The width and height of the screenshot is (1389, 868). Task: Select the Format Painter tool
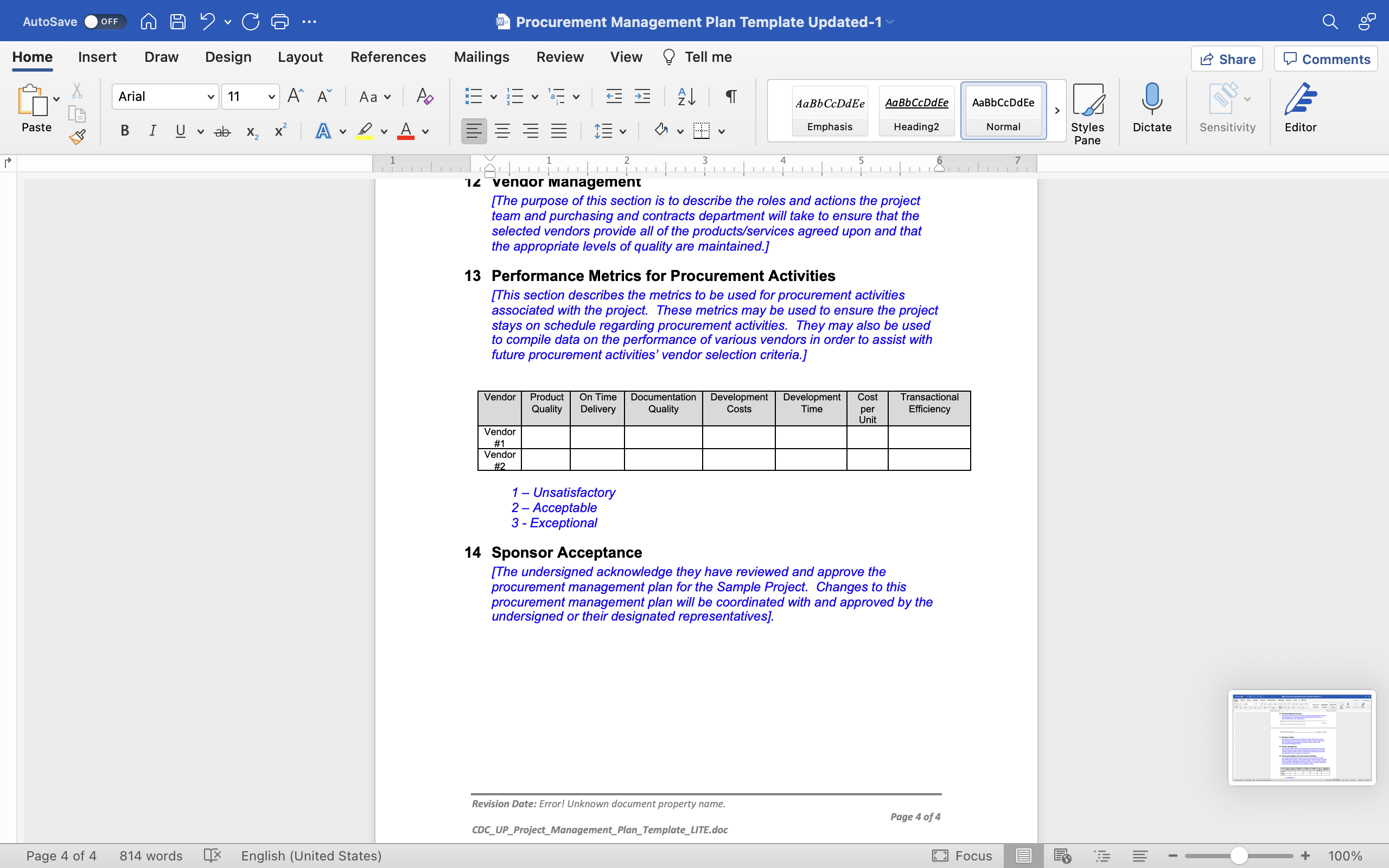[78, 137]
